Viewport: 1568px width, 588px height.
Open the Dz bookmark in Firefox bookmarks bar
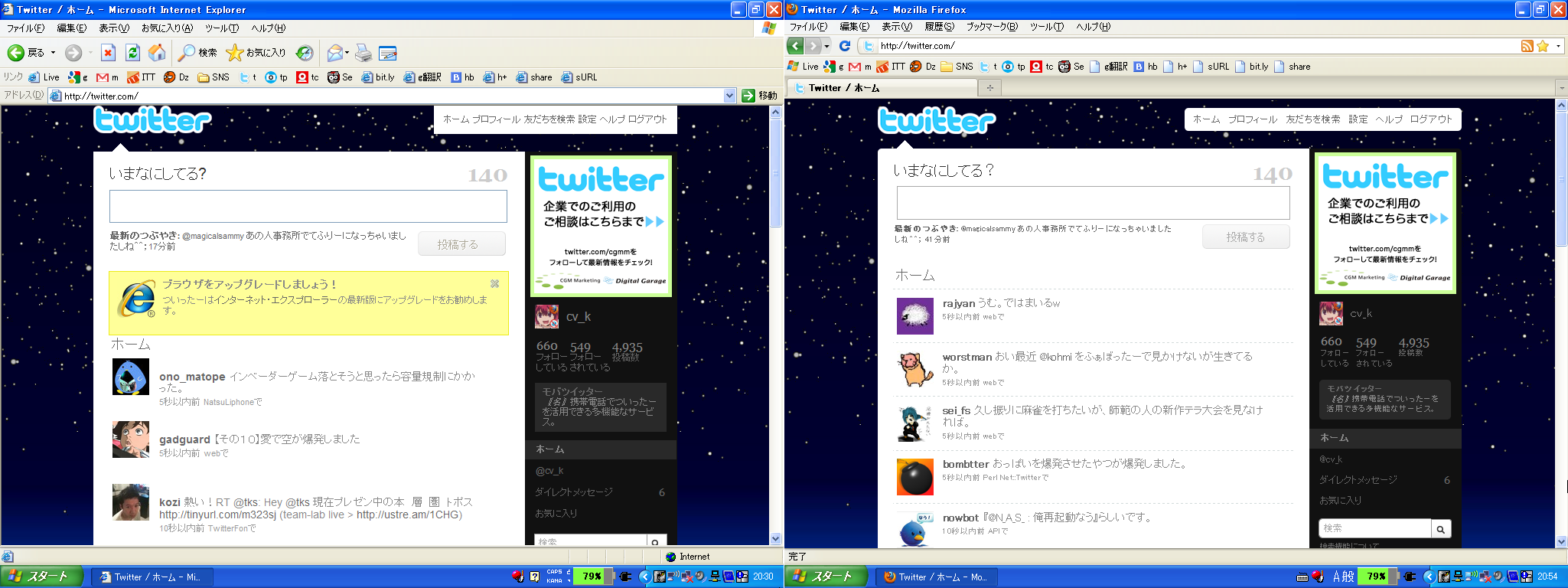923,67
